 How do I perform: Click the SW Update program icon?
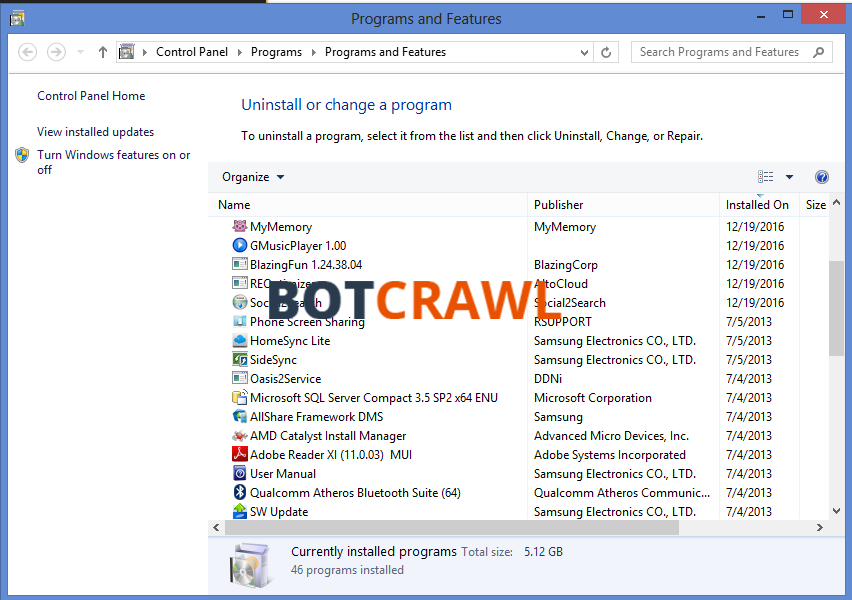coord(239,511)
